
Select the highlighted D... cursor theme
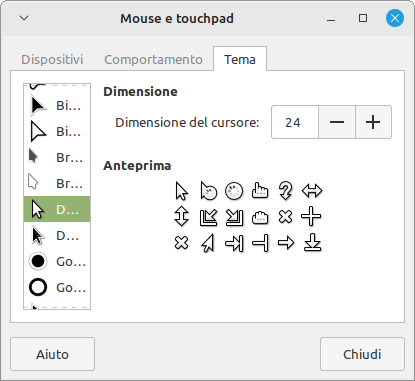tap(57, 209)
